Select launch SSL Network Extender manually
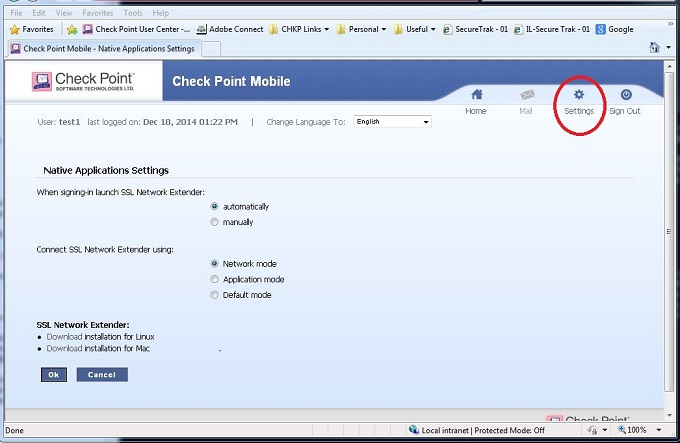The width and height of the screenshot is (680, 443). [x=214, y=222]
